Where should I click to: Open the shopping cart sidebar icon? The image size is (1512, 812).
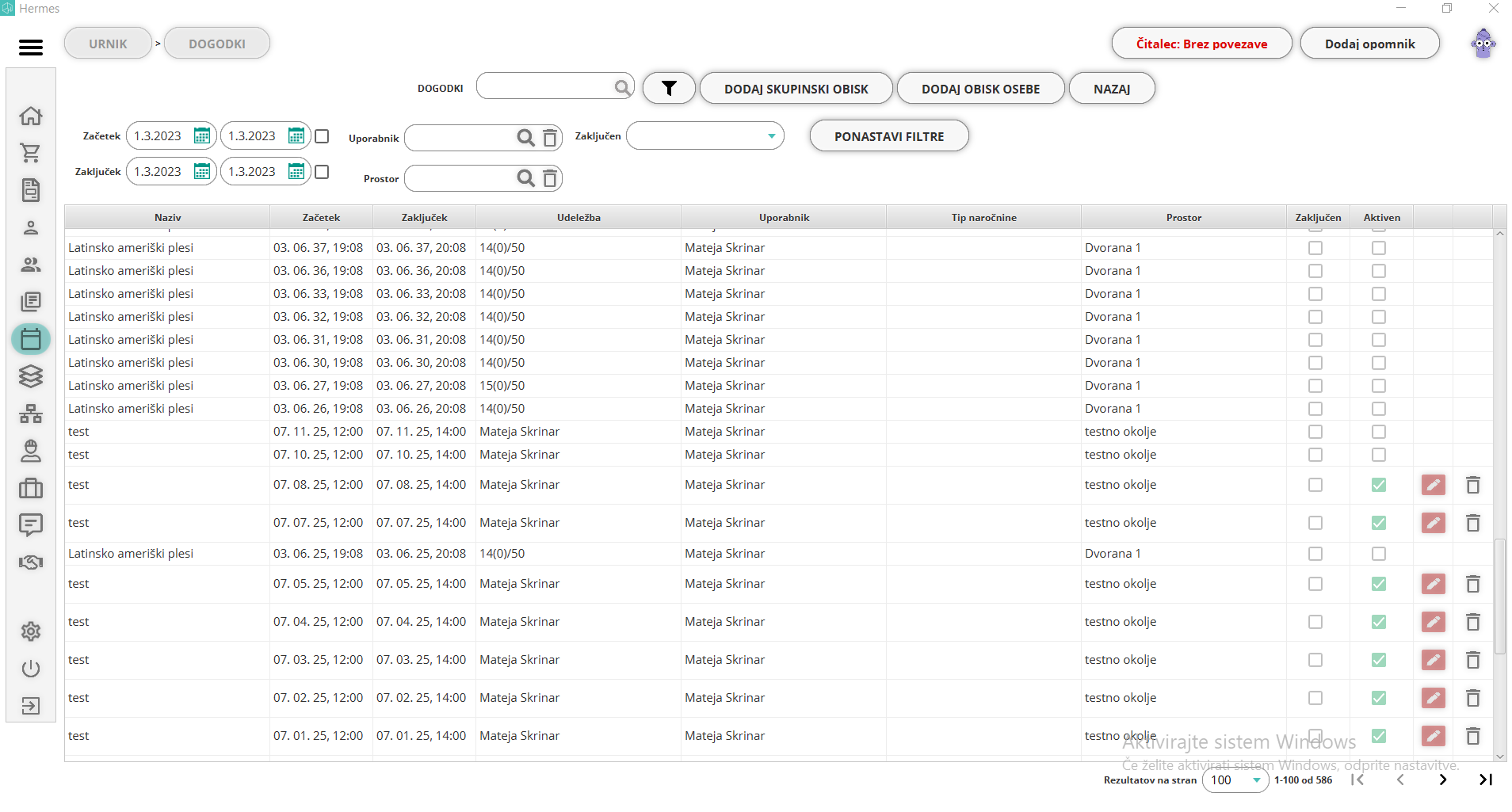click(x=31, y=153)
